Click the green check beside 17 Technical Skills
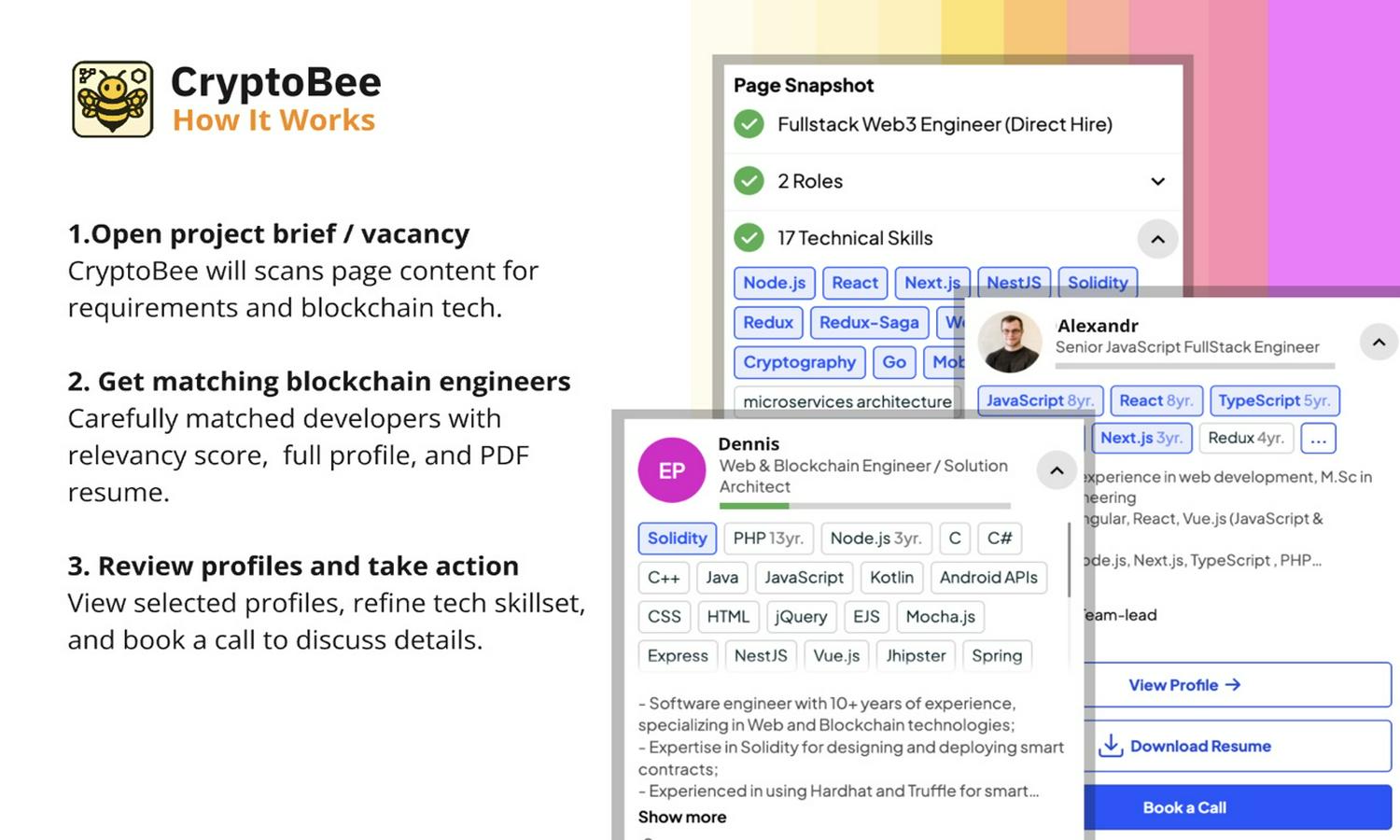This screenshot has height=840, width=1400. (749, 238)
